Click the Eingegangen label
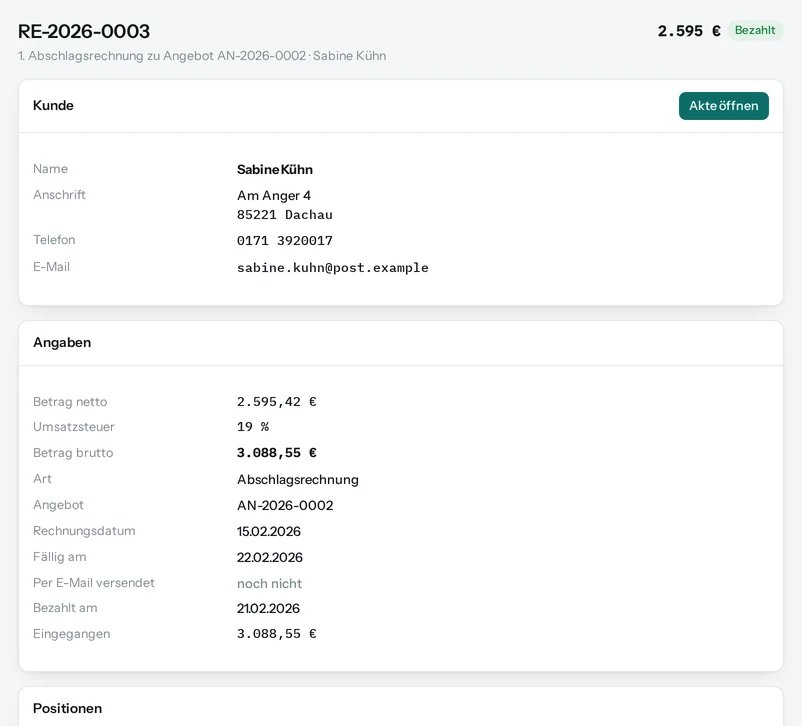The height and width of the screenshot is (726, 802). click(x=72, y=634)
